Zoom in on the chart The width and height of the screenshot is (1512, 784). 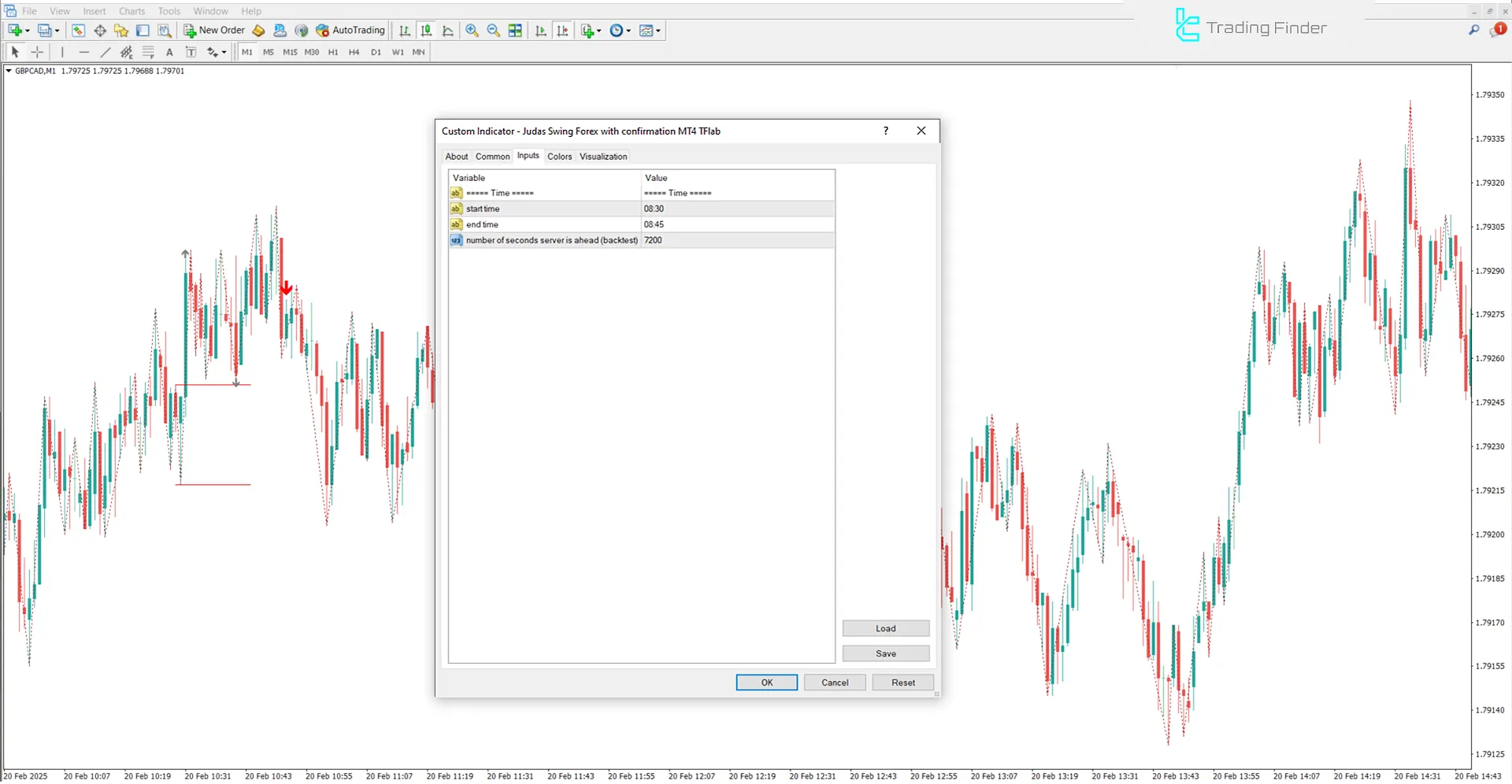coord(472,30)
